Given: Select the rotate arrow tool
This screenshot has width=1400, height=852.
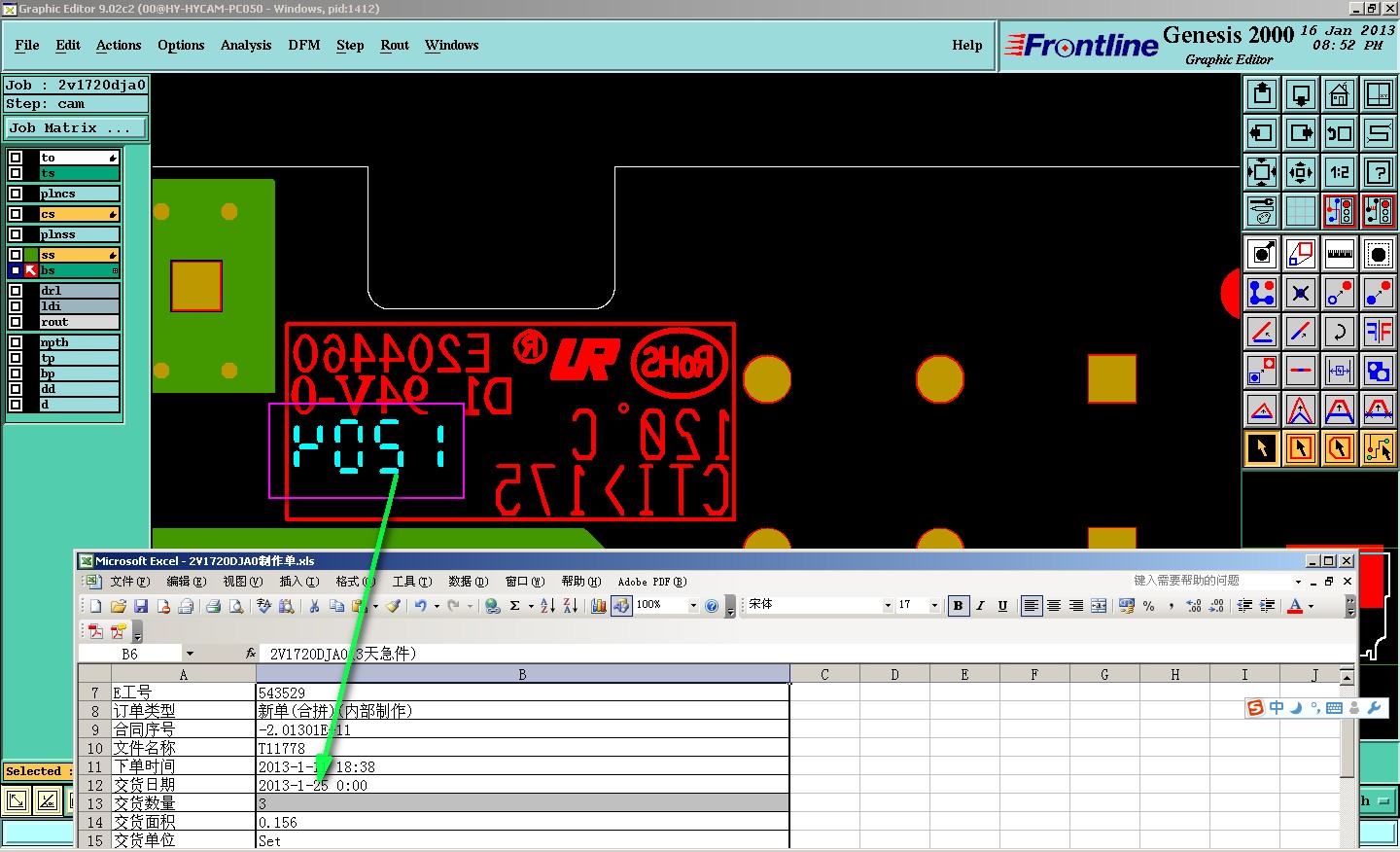Looking at the screenshot, I should 1340,333.
